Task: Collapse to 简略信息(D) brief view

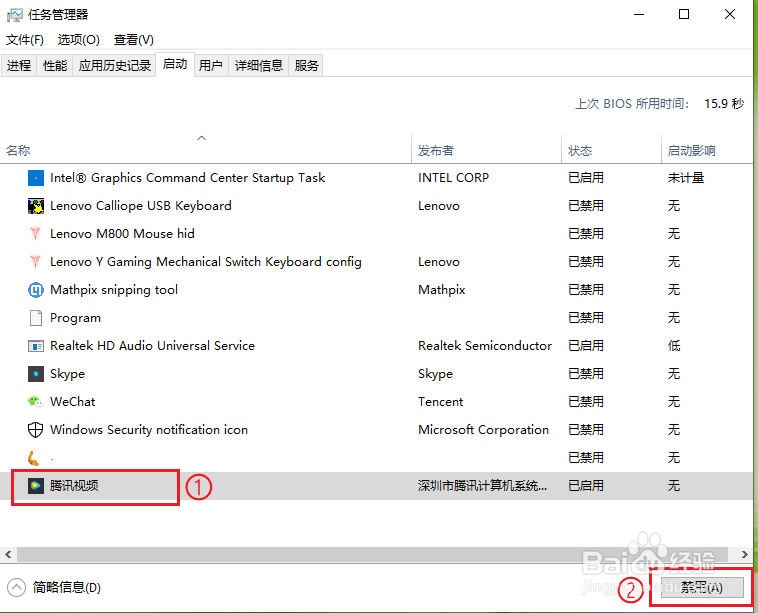Action: [x=54, y=588]
